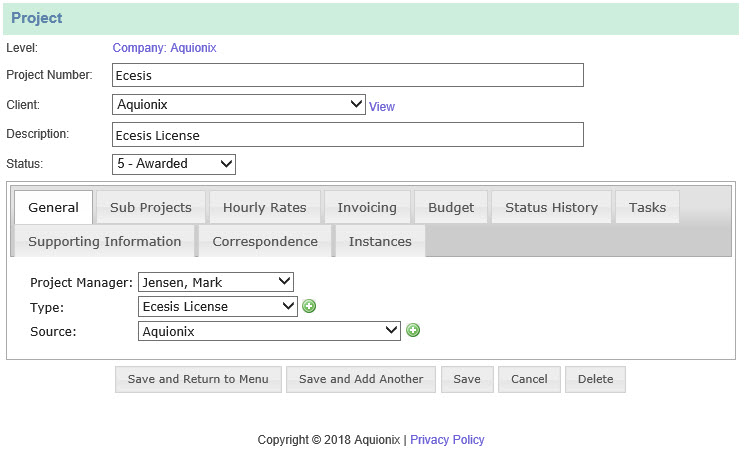Viewport: 744px width, 460px height.
Task: Click into the Description field
Action: [348, 135]
